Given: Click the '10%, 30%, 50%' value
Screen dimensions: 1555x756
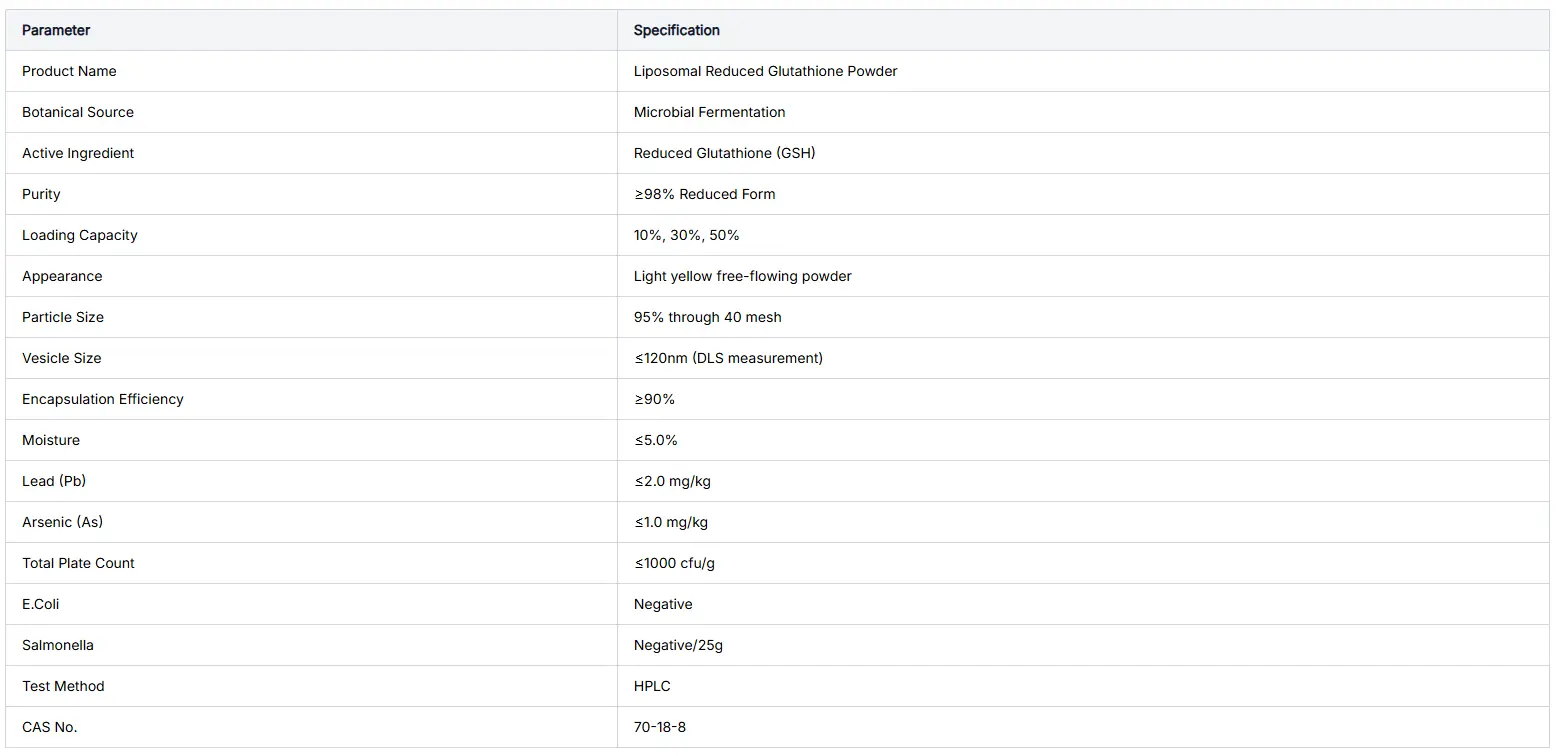Looking at the screenshot, I should [x=686, y=235].
